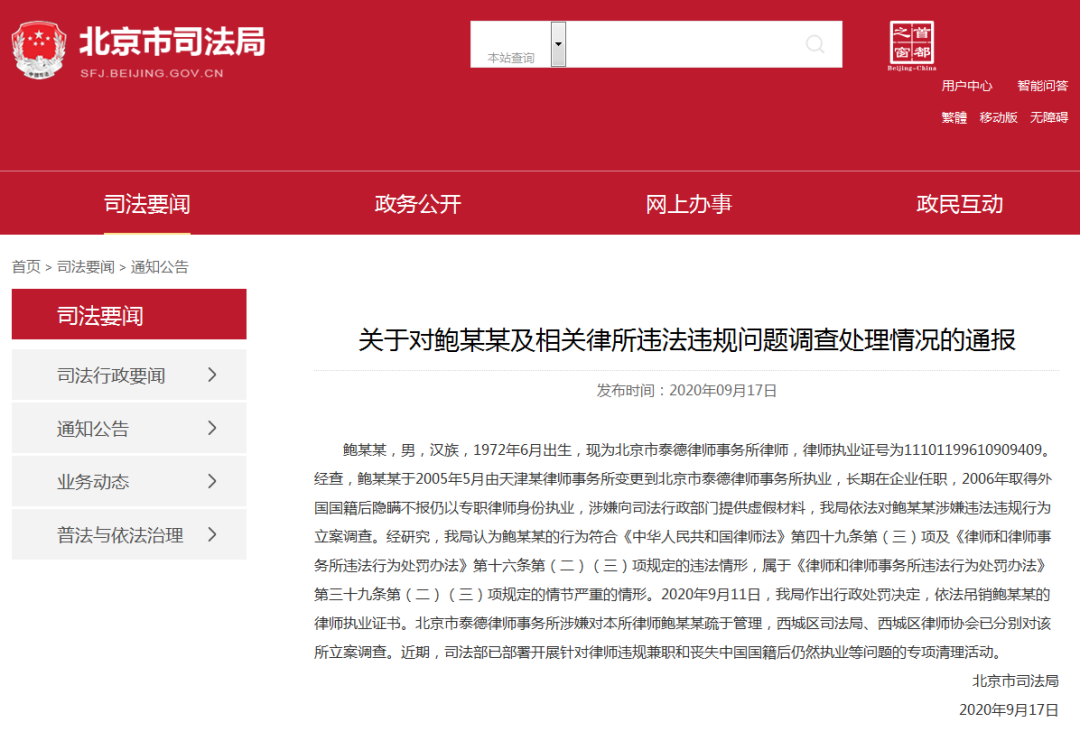Open 智能问答 smart Q&A link
The image size is (1080, 741).
pyautogui.click(x=1042, y=86)
